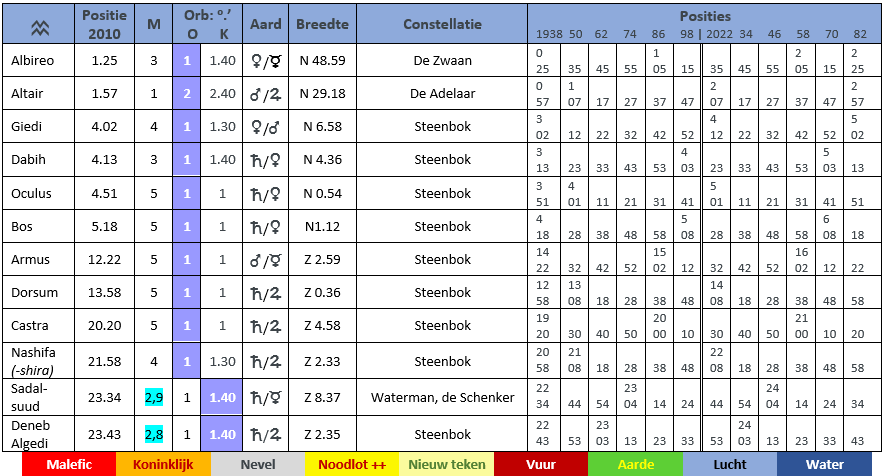The width and height of the screenshot is (885, 476).
Task: Click the Positie 2010 column header
Action: 104,24
